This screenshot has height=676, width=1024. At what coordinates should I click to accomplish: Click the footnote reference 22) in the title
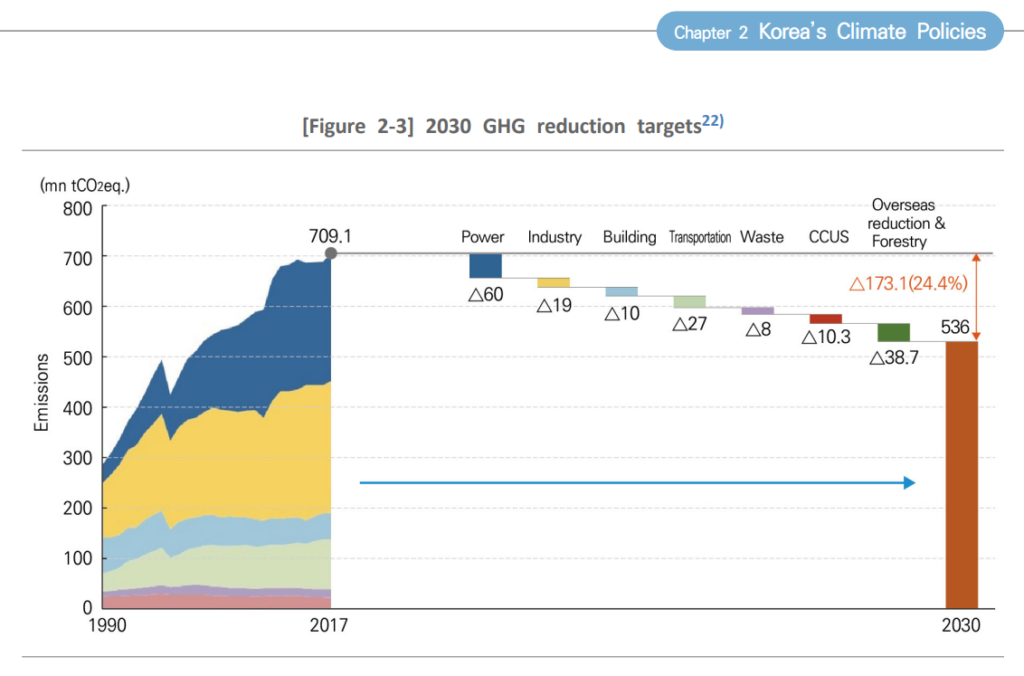pyautogui.click(x=712, y=121)
